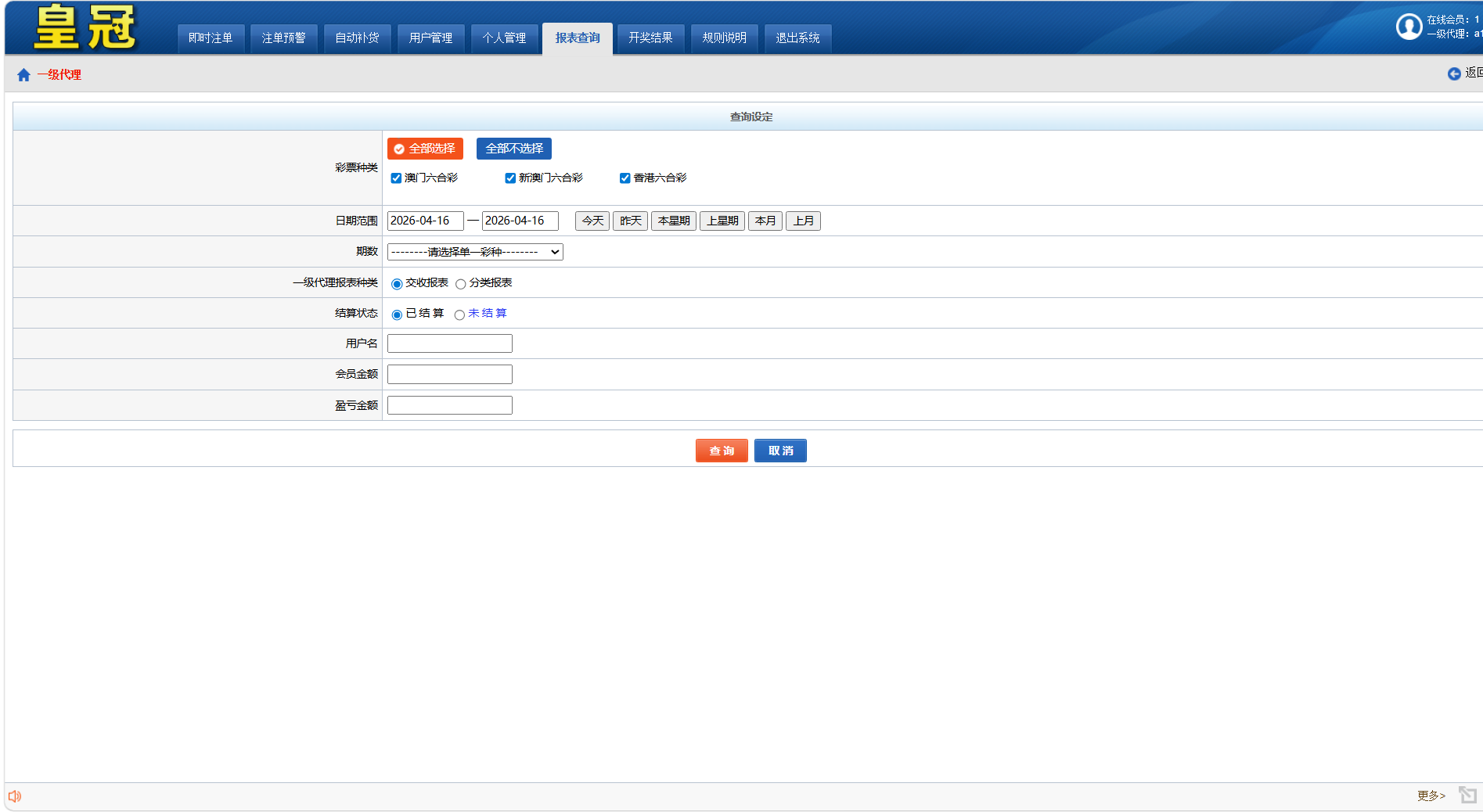Click the yellow 皇冠 logo
The image size is (1483, 812).
[85, 27]
